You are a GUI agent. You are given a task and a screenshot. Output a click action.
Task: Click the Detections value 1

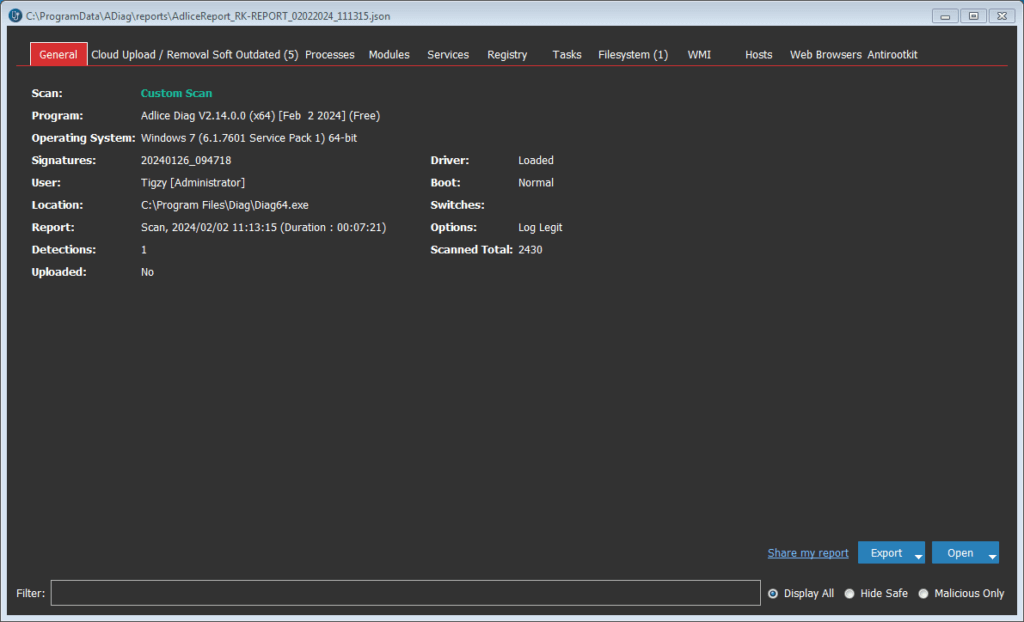click(x=144, y=250)
